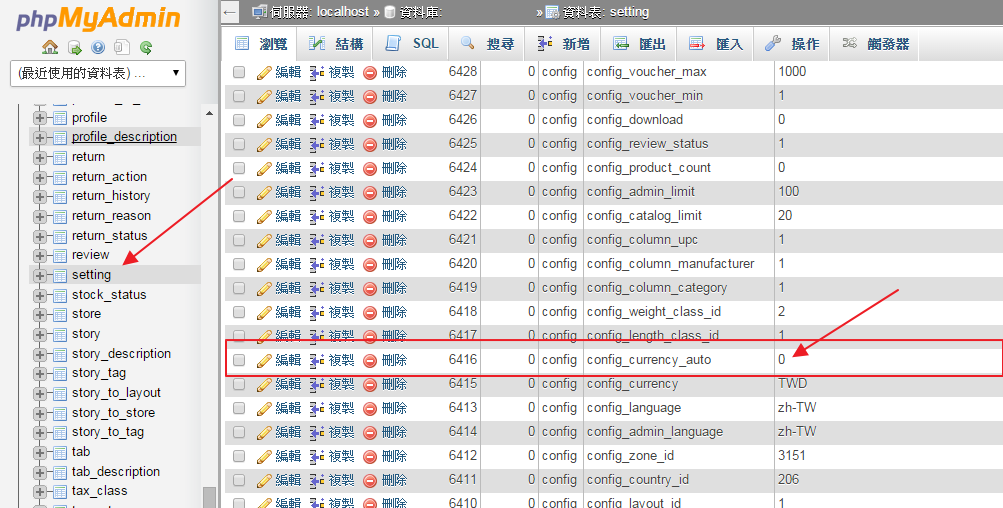Click the delete icon for config_column_manufacturer
The height and width of the screenshot is (508, 1003).
[370, 264]
